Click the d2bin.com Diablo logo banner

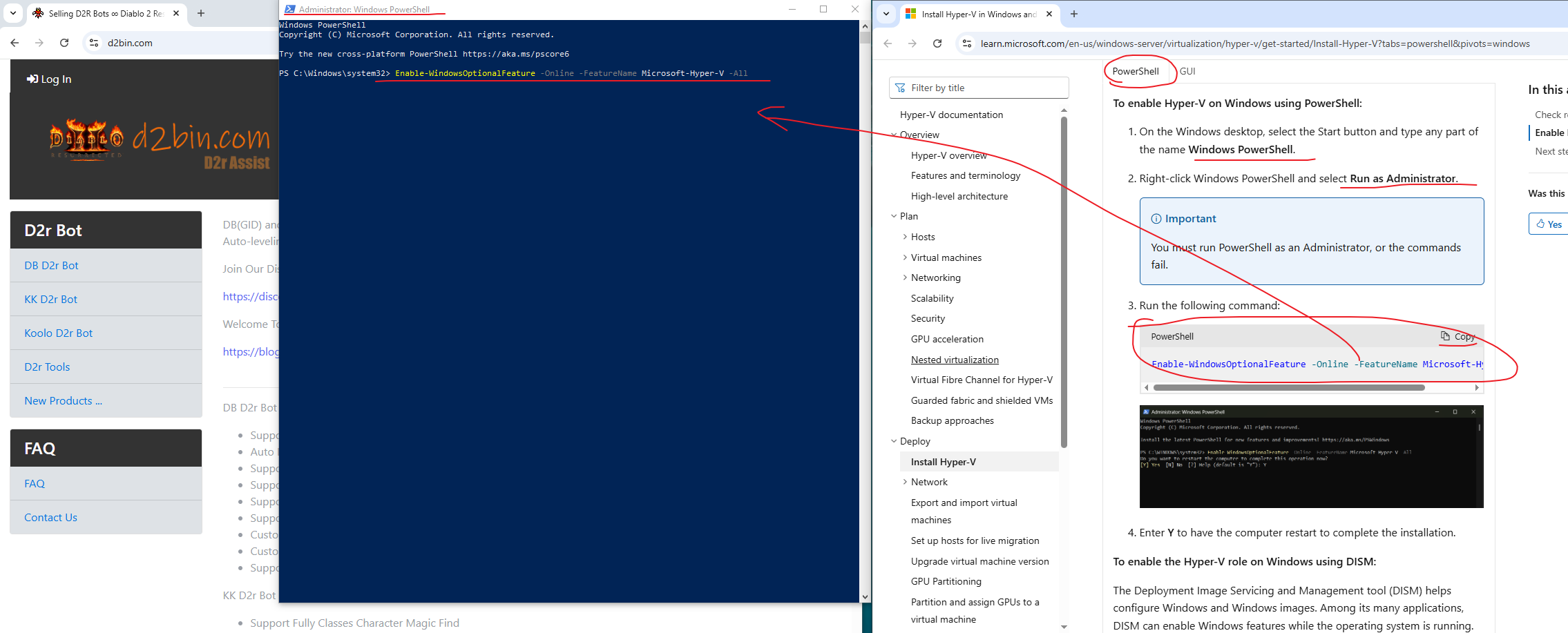tap(160, 144)
